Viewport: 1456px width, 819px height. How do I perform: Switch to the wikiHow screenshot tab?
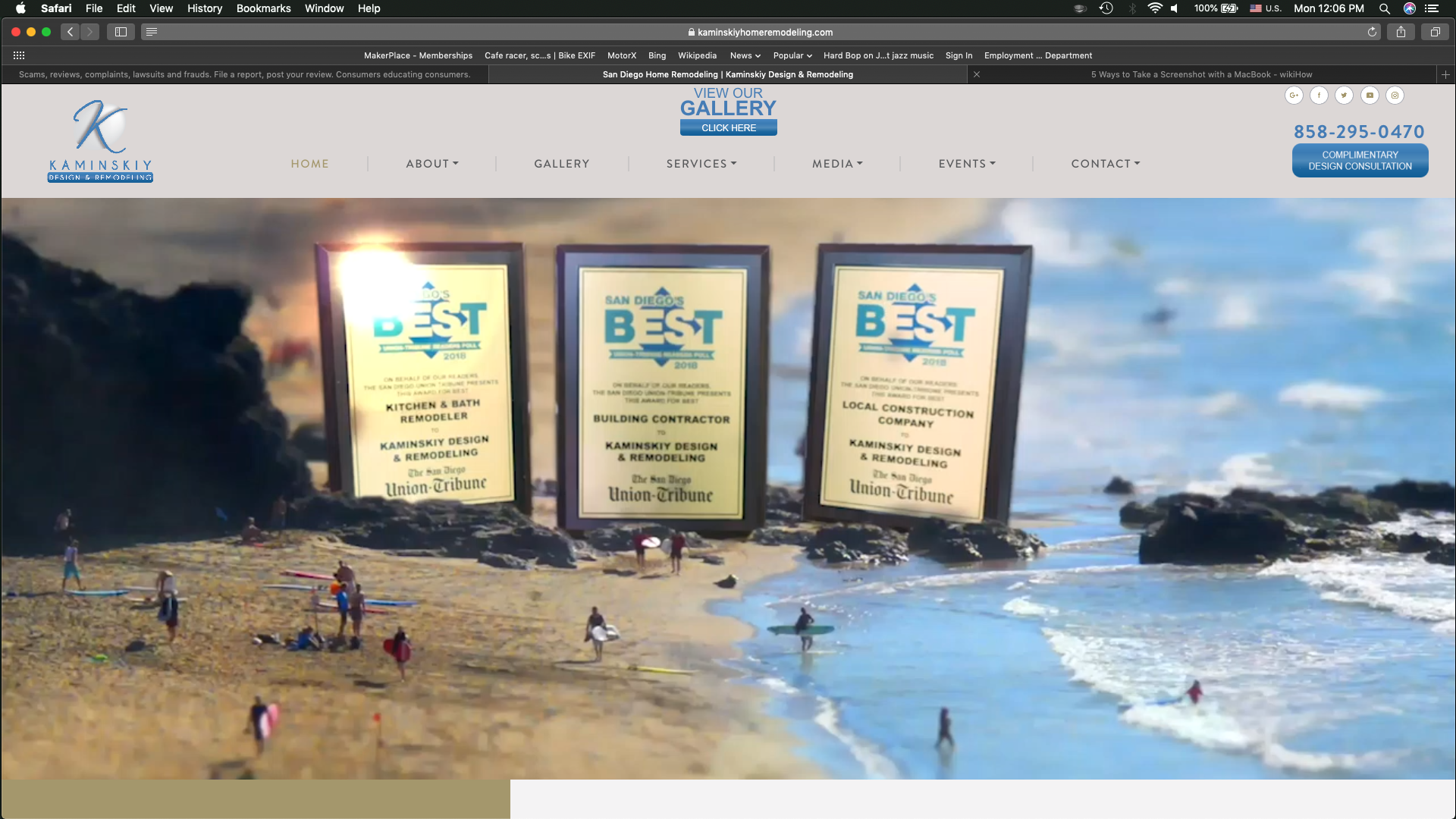pyautogui.click(x=1201, y=74)
